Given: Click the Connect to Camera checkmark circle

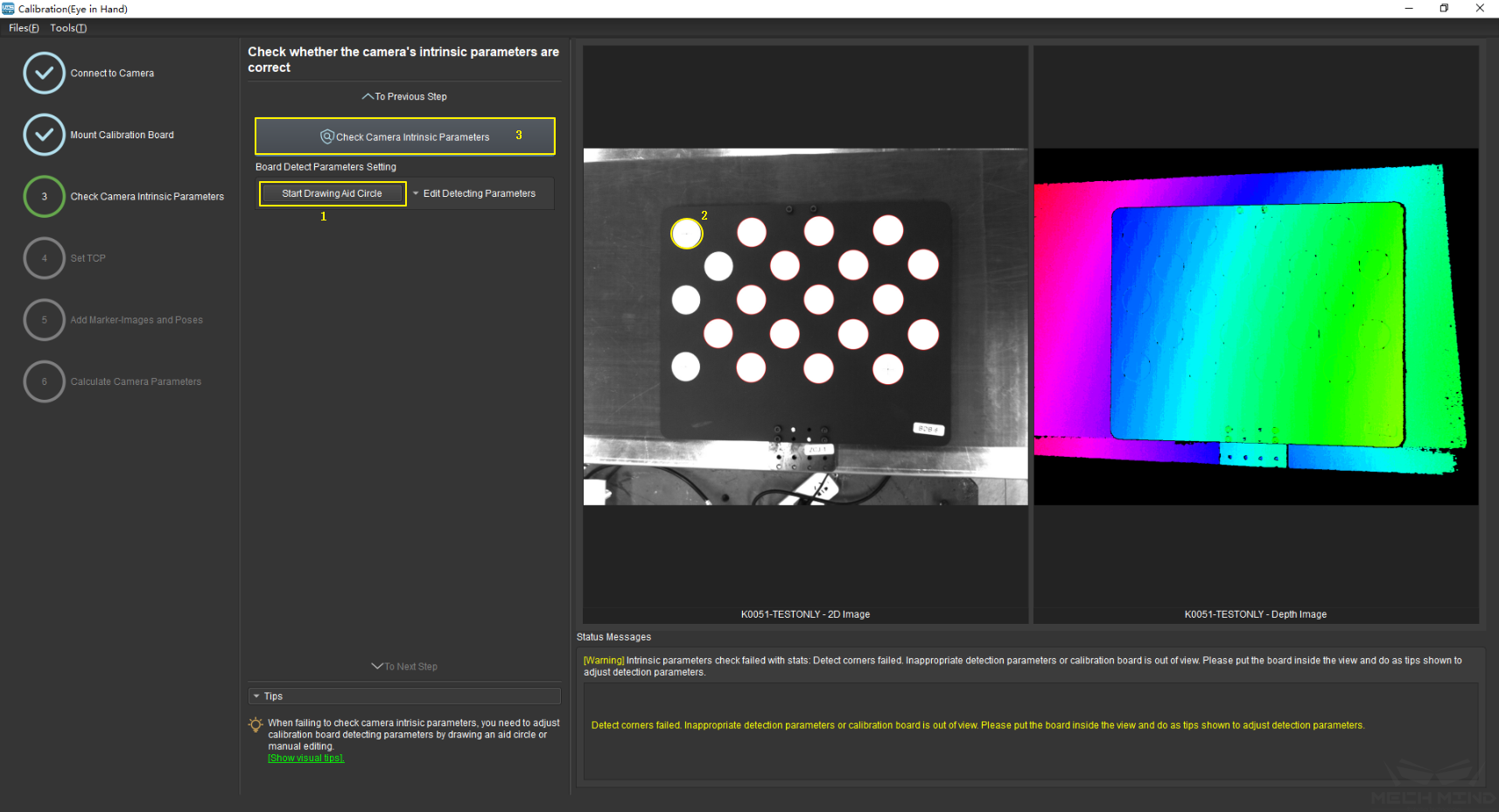Looking at the screenshot, I should point(44,73).
